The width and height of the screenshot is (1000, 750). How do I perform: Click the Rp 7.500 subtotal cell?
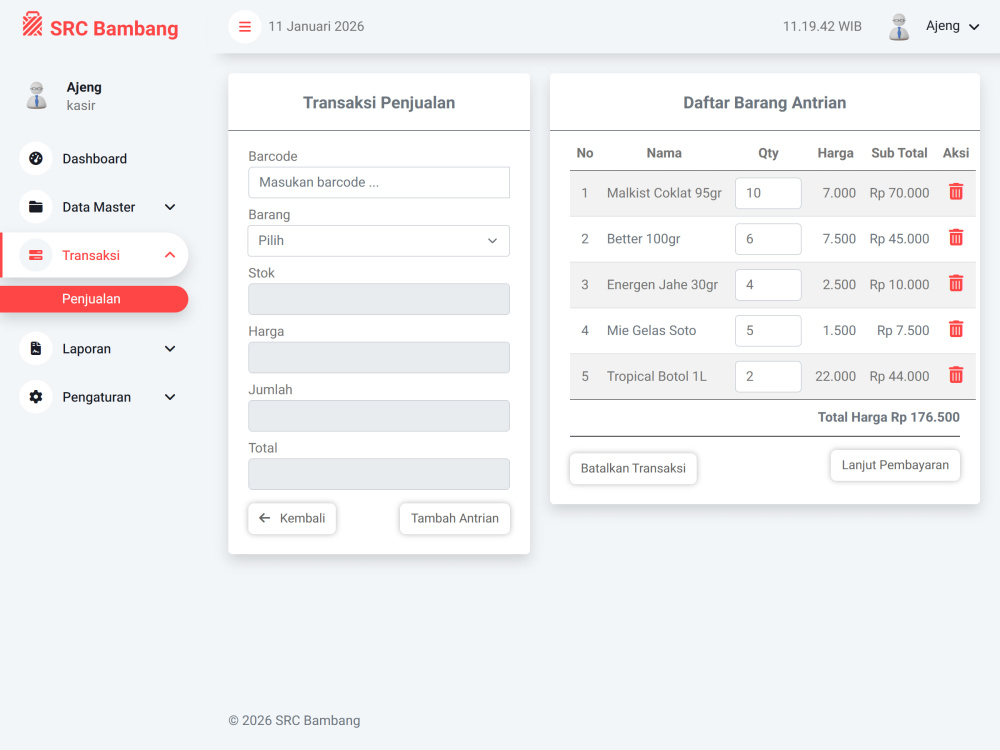(x=903, y=331)
